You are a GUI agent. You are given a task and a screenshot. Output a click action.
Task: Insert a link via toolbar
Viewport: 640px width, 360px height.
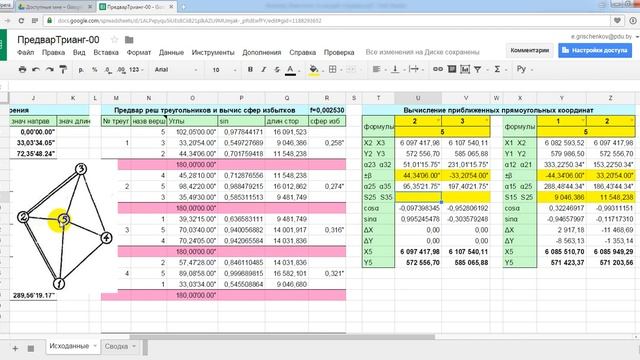(x=438, y=69)
